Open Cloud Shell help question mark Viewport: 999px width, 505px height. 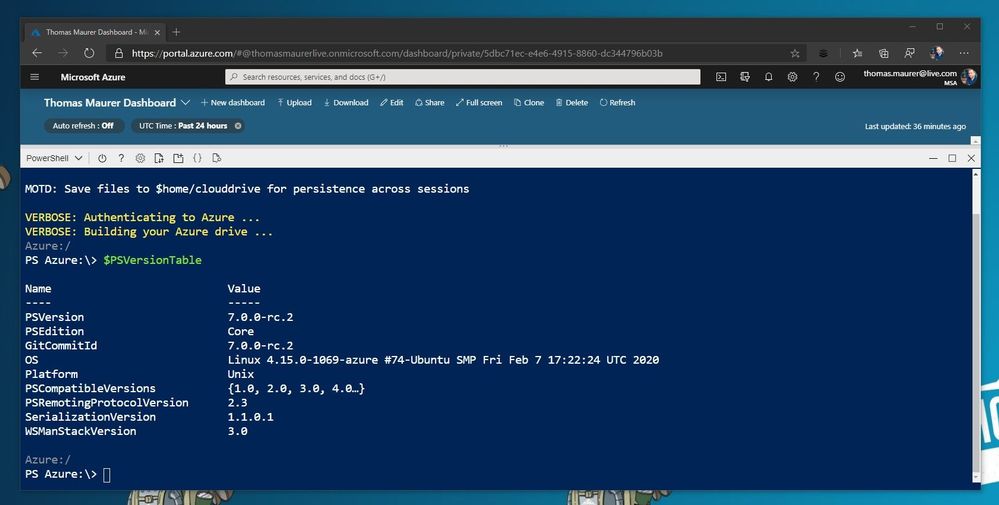121,158
